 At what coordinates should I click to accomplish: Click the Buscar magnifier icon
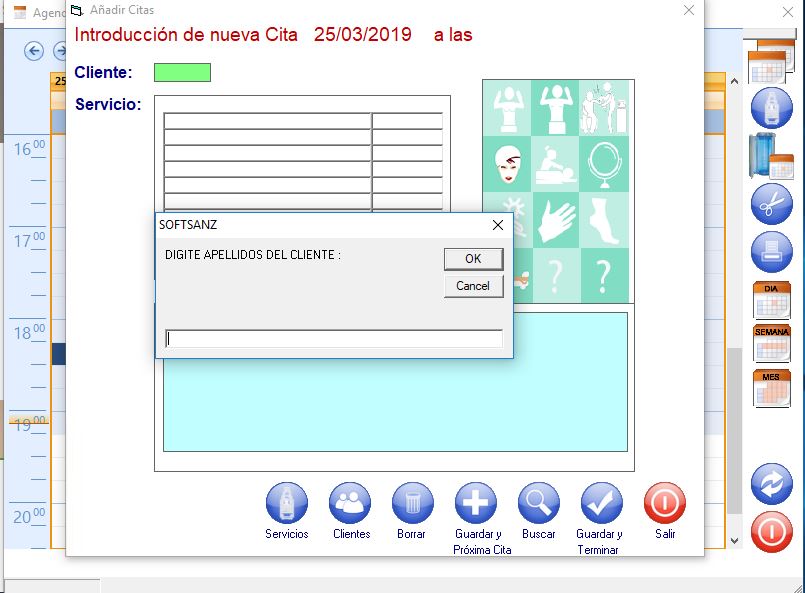(x=538, y=503)
